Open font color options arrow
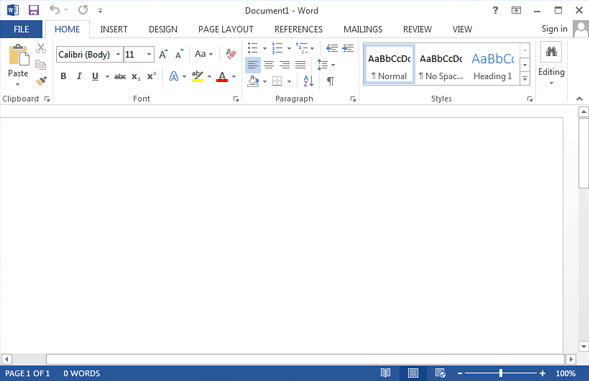 point(234,77)
